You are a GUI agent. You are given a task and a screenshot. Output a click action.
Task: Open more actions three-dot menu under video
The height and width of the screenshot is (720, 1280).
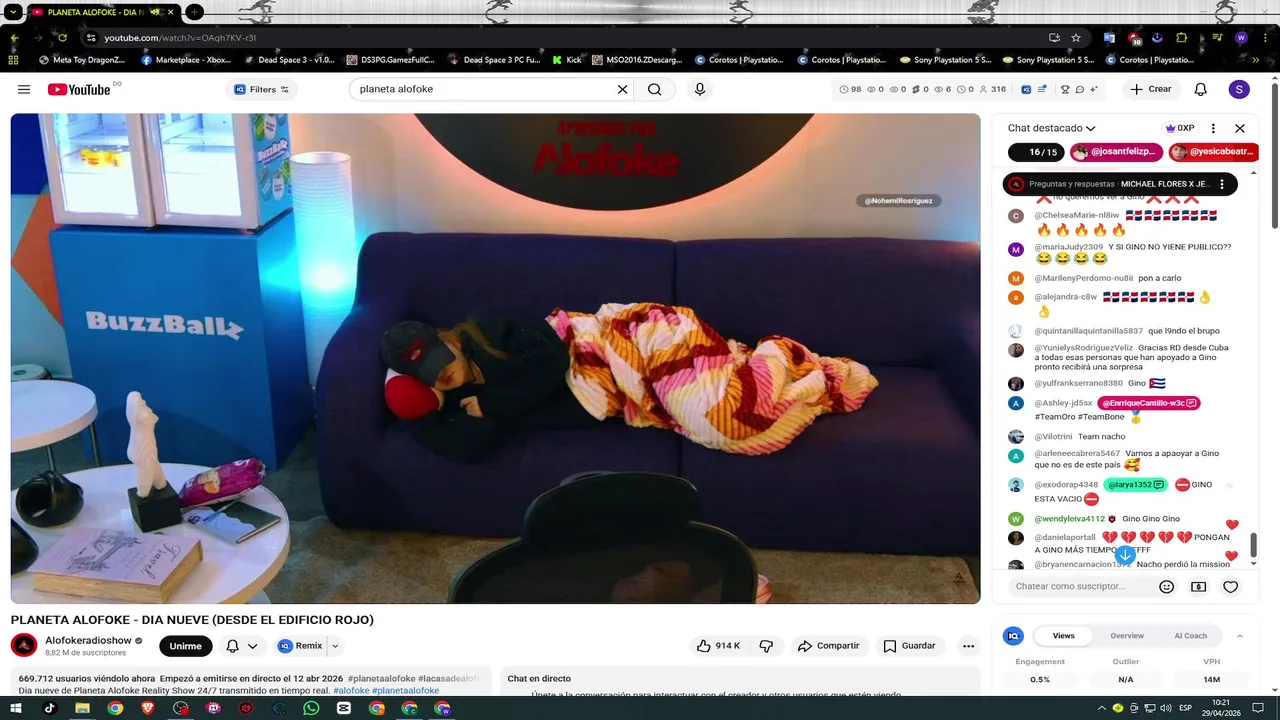[968, 646]
